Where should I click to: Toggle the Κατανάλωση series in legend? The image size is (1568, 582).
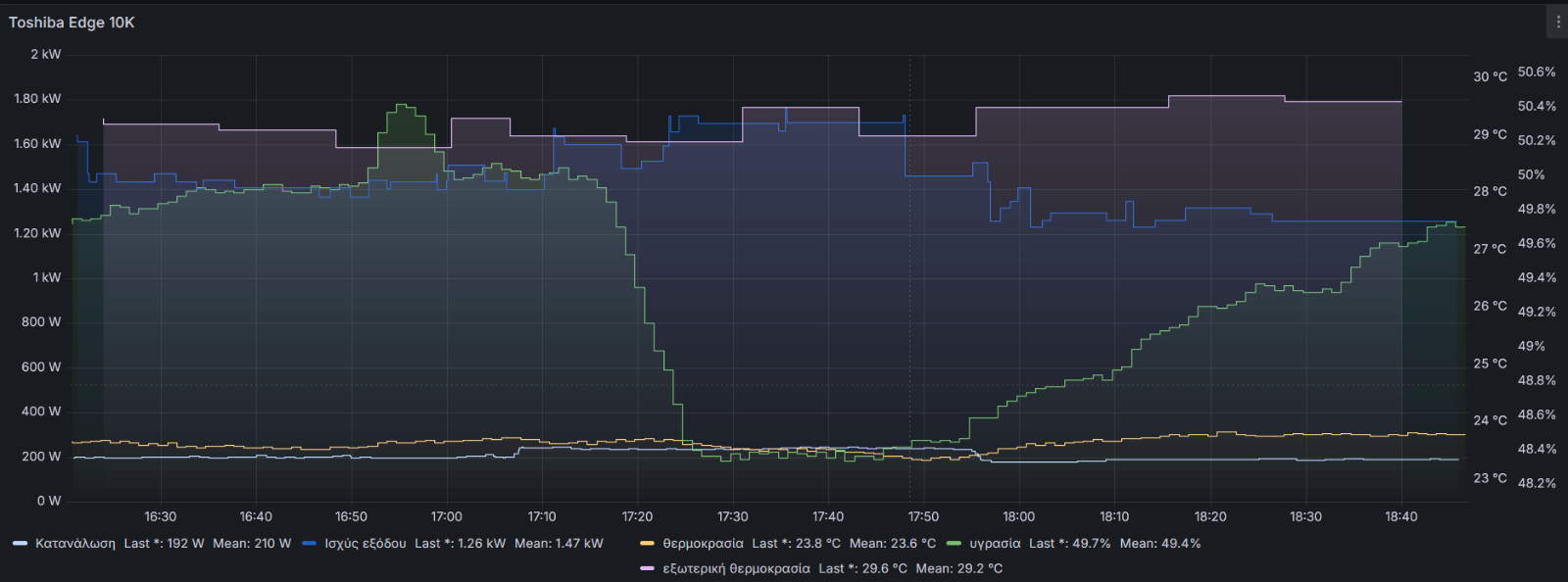[x=75, y=543]
